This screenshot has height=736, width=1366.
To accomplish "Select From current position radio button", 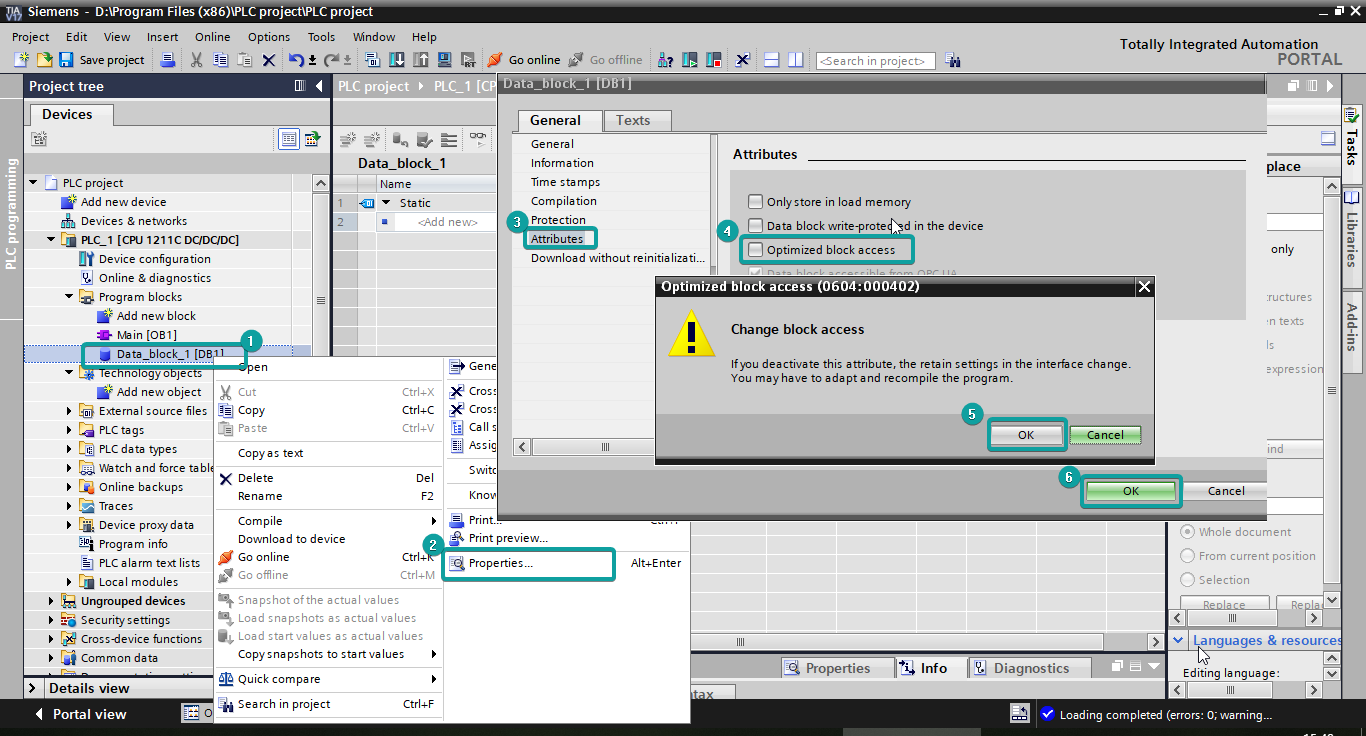I will pos(1188,556).
